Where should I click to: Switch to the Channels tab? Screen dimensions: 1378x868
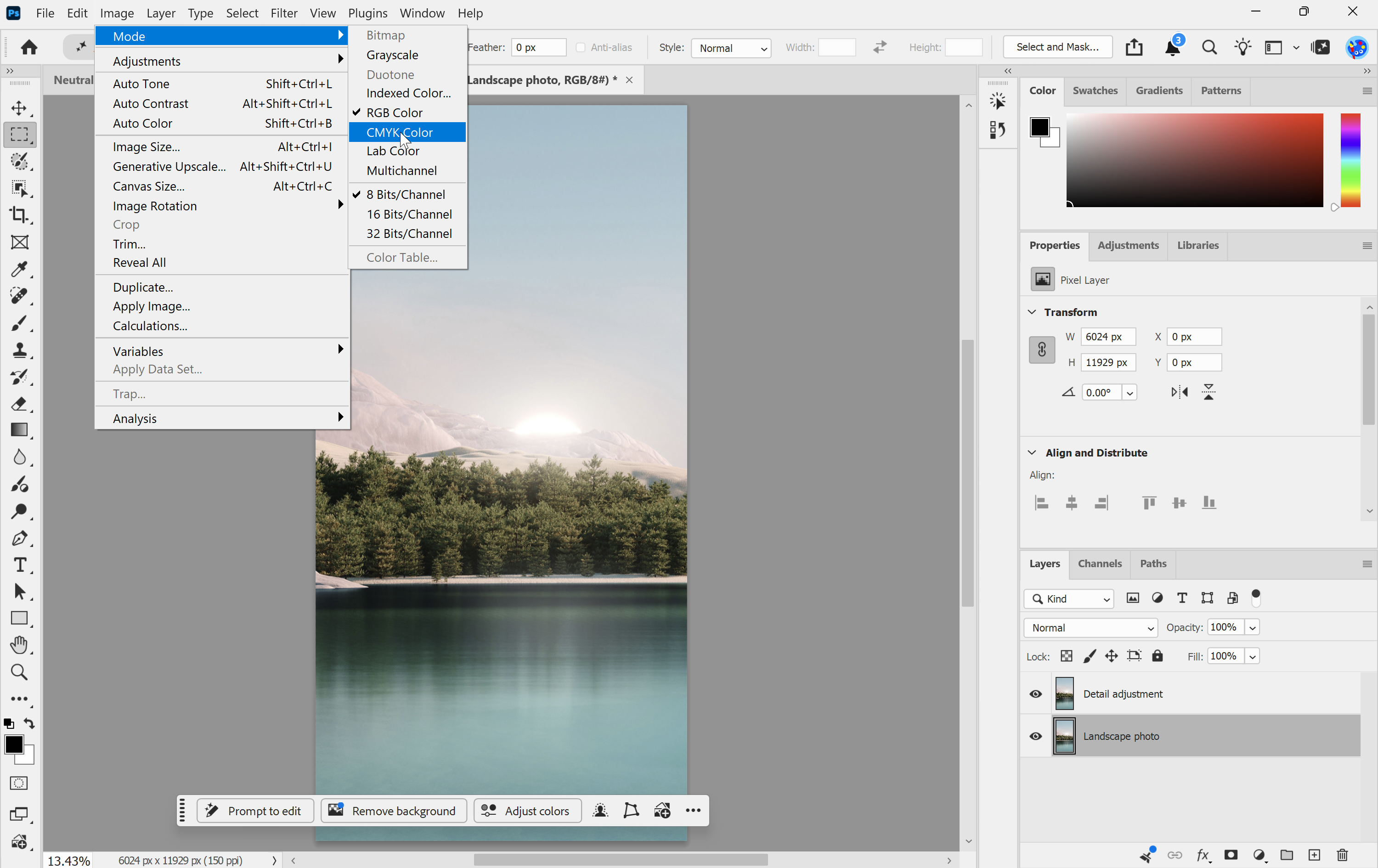click(1099, 563)
